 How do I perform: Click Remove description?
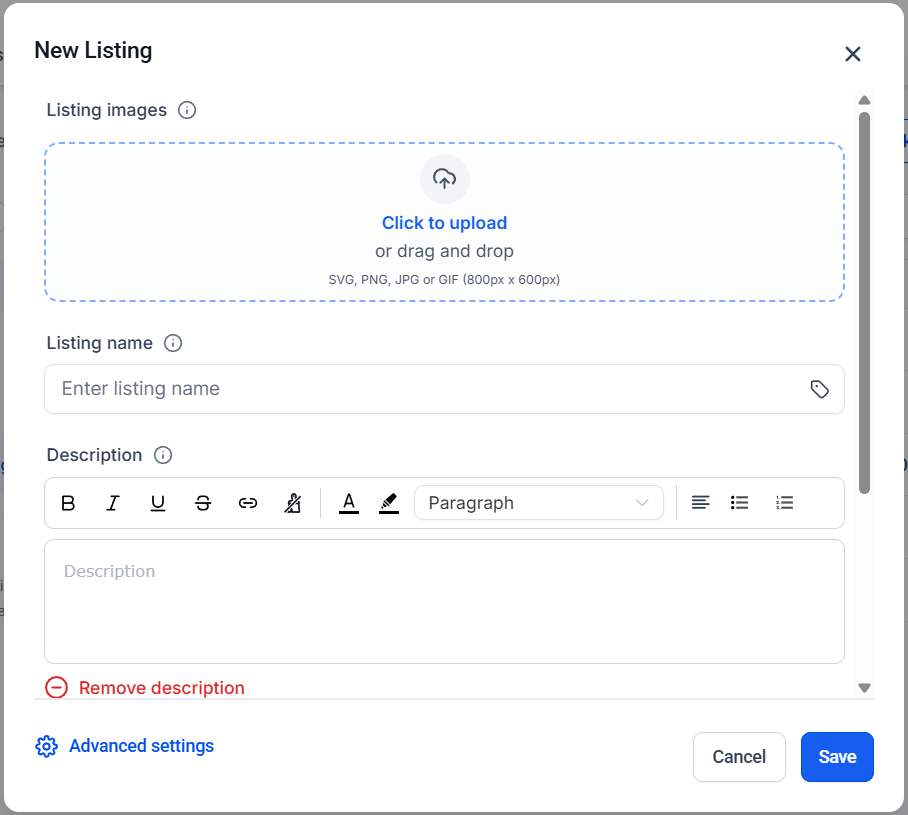pyautogui.click(x=145, y=688)
